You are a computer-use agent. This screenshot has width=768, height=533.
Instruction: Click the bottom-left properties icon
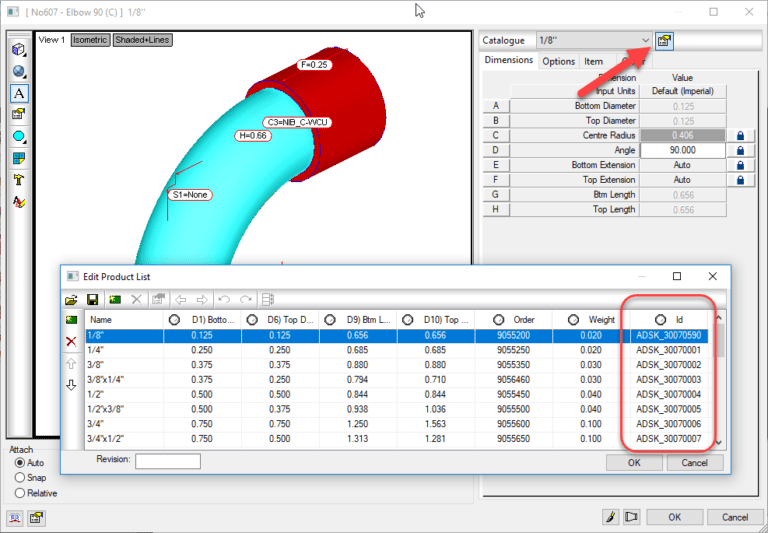(x=36, y=517)
